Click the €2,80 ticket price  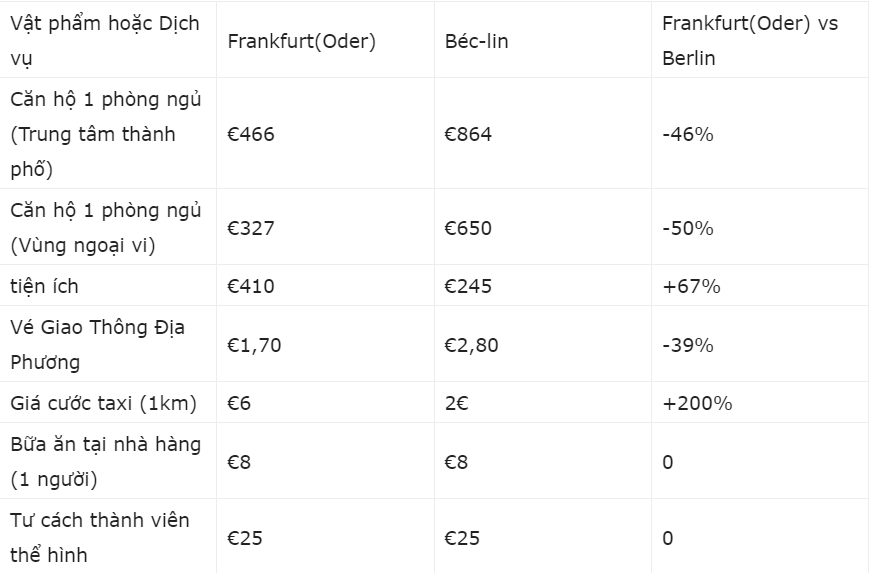[471, 345]
